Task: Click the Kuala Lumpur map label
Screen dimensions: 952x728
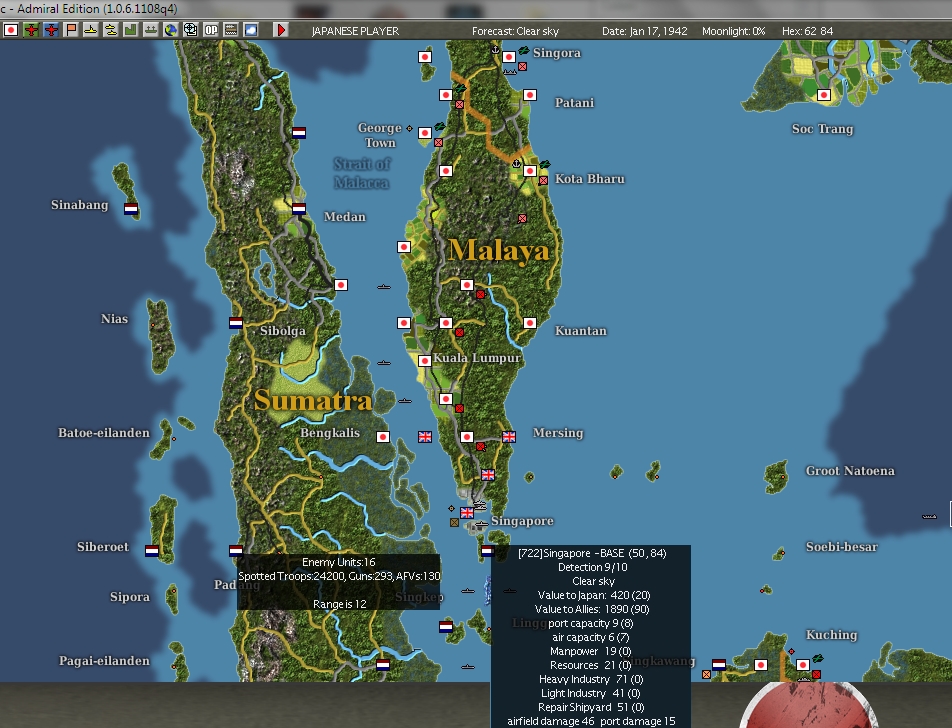Action: pyautogui.click(x=477, y=358)
